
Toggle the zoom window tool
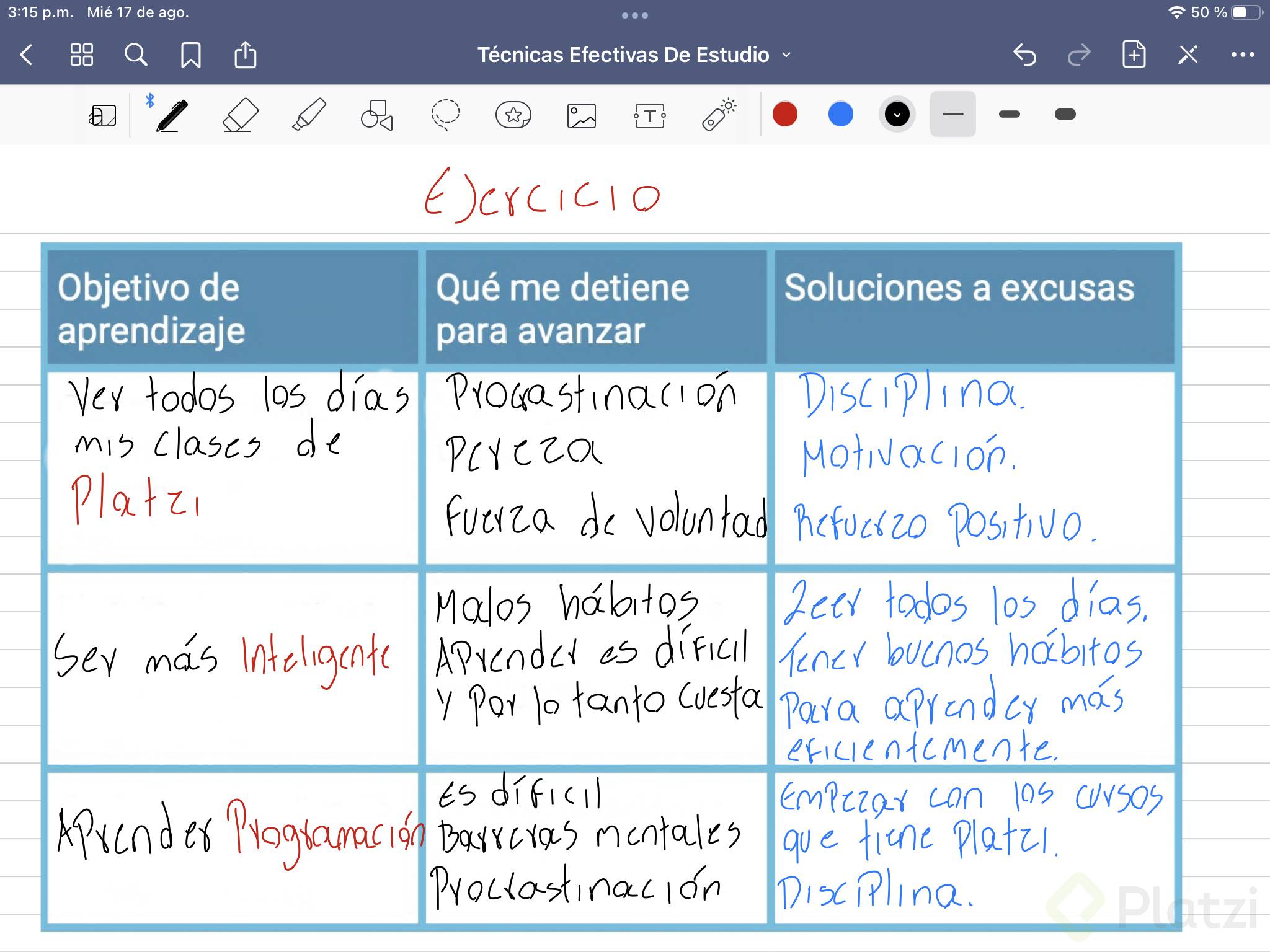pyautogui.click(x=103, y=115)
